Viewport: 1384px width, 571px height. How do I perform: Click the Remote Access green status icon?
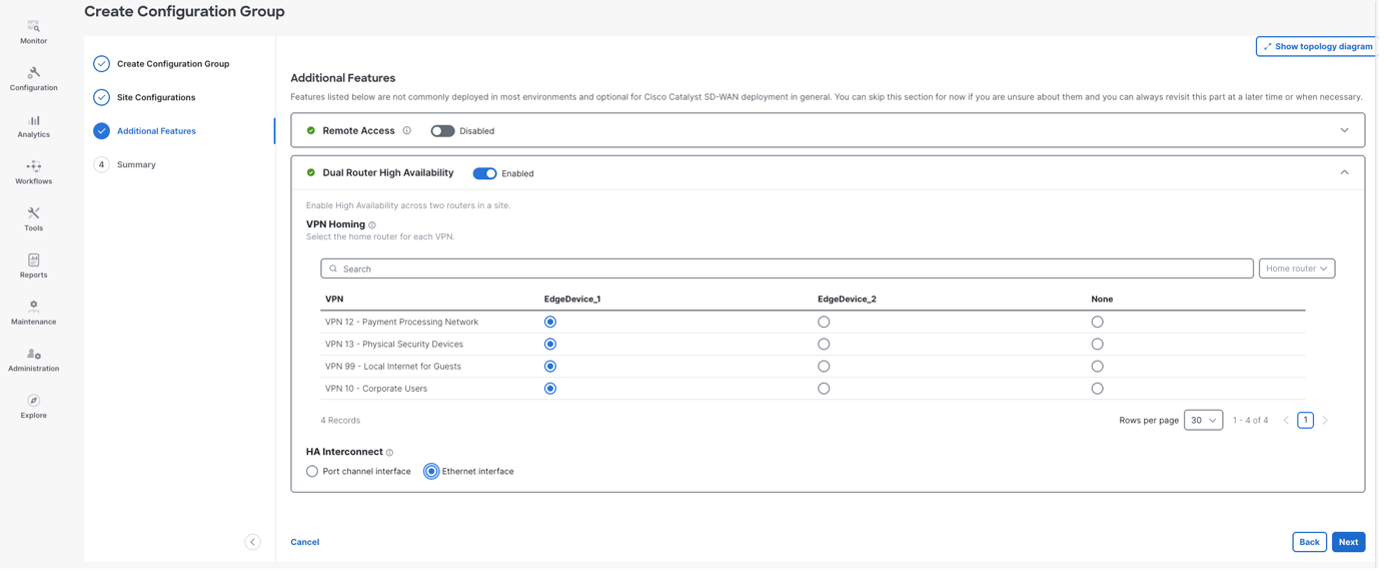pos(311,131)
